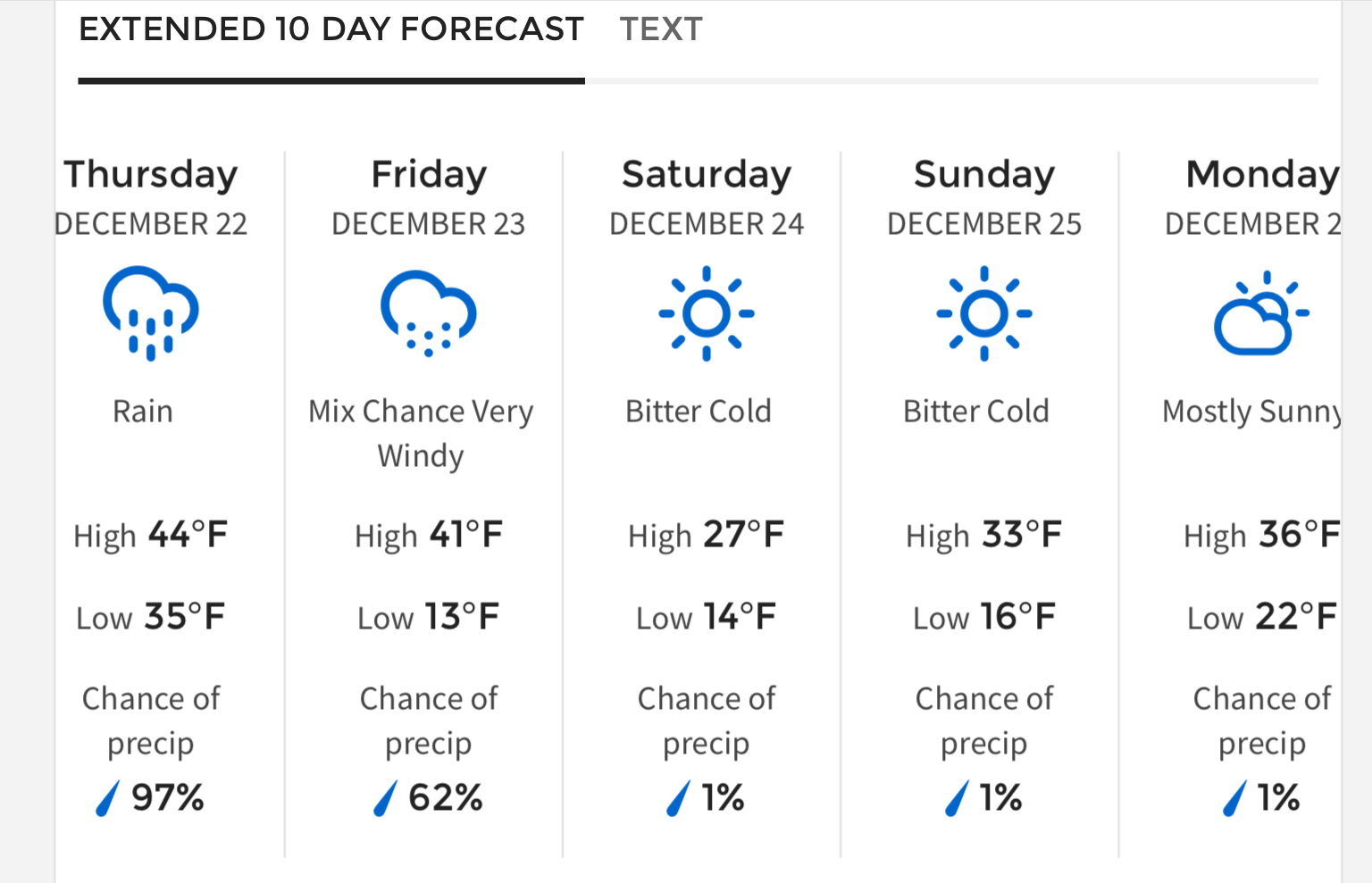Click Sunday's precipitation raindrop icon
Screen dimensions: 1372x883
click(x=957, y=798)
